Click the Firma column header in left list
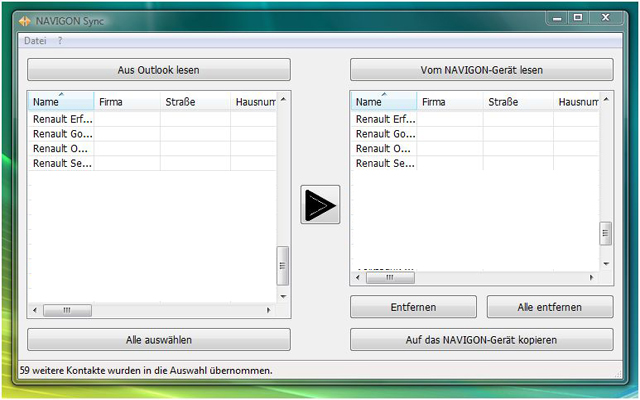This screenshot has height=400, width=640. [126, 102]
